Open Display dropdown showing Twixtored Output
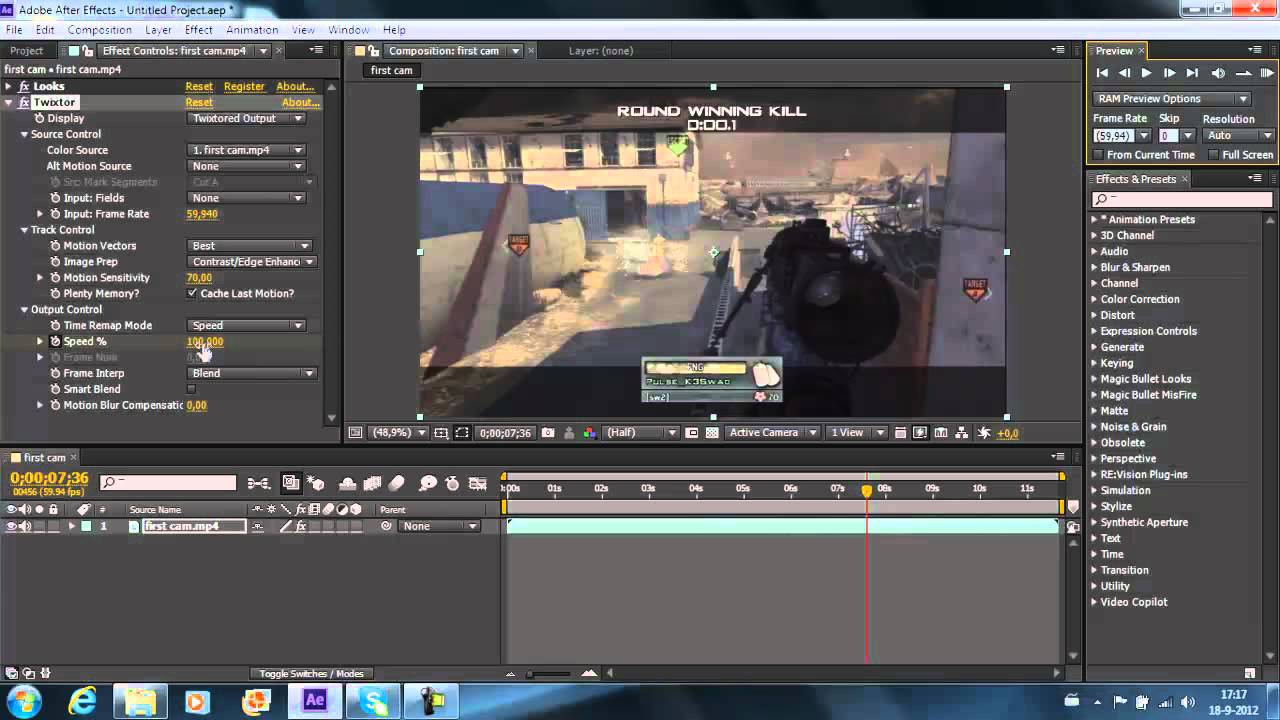 point(246,118)
